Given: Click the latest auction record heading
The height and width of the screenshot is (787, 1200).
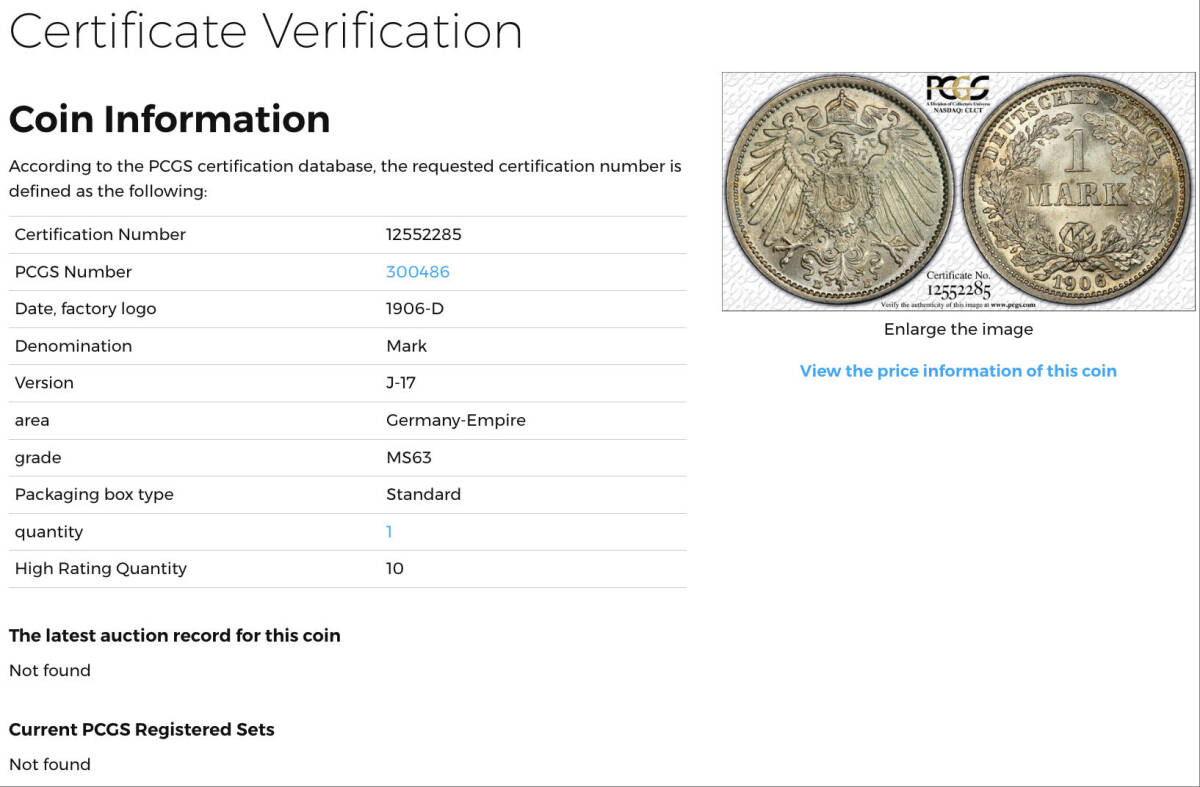Looking at the screenshot, I should pyautogui.click(x=174, y=636).
